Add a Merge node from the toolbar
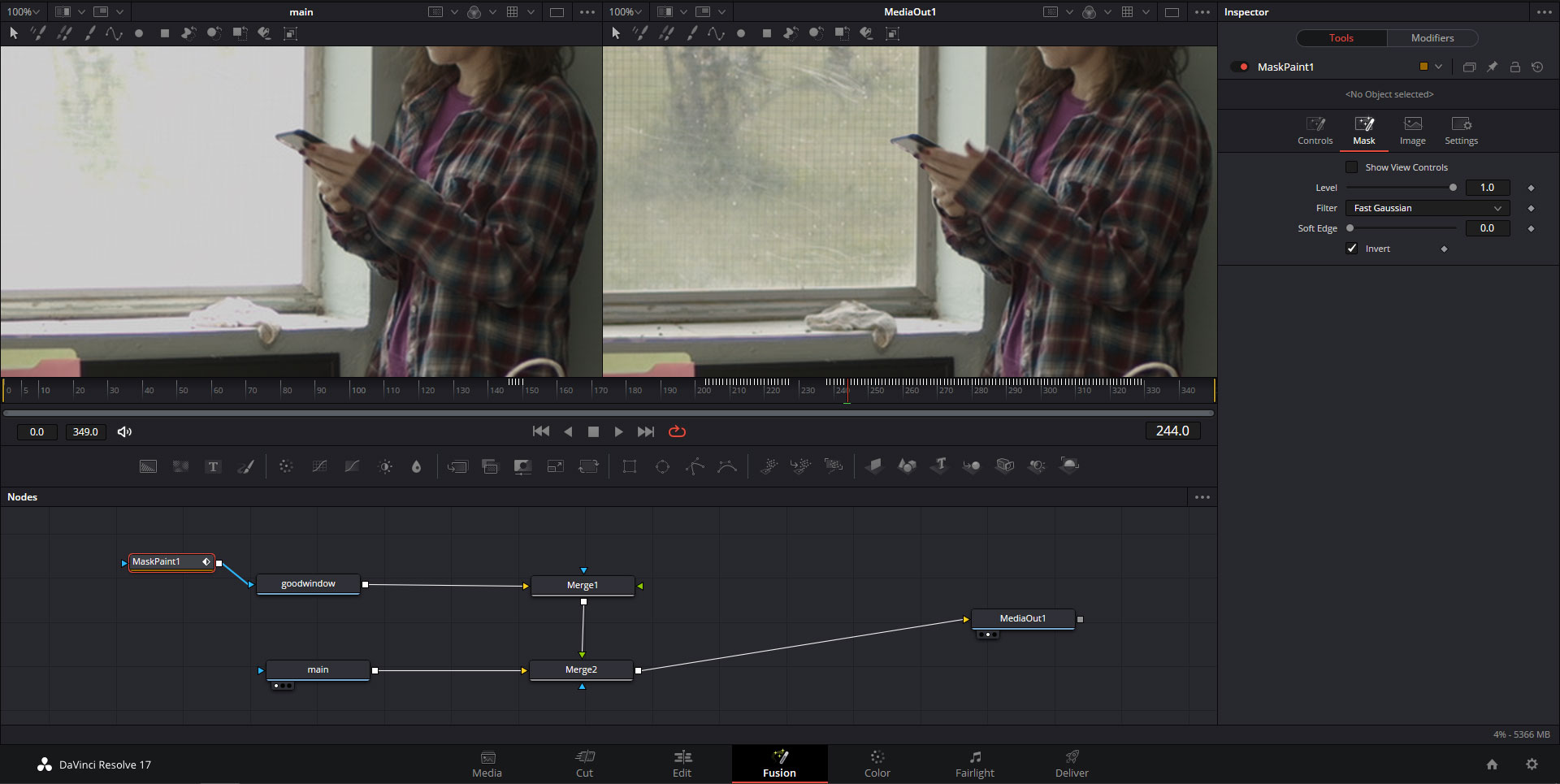The image size is (1560, 784). coord(457,466)
